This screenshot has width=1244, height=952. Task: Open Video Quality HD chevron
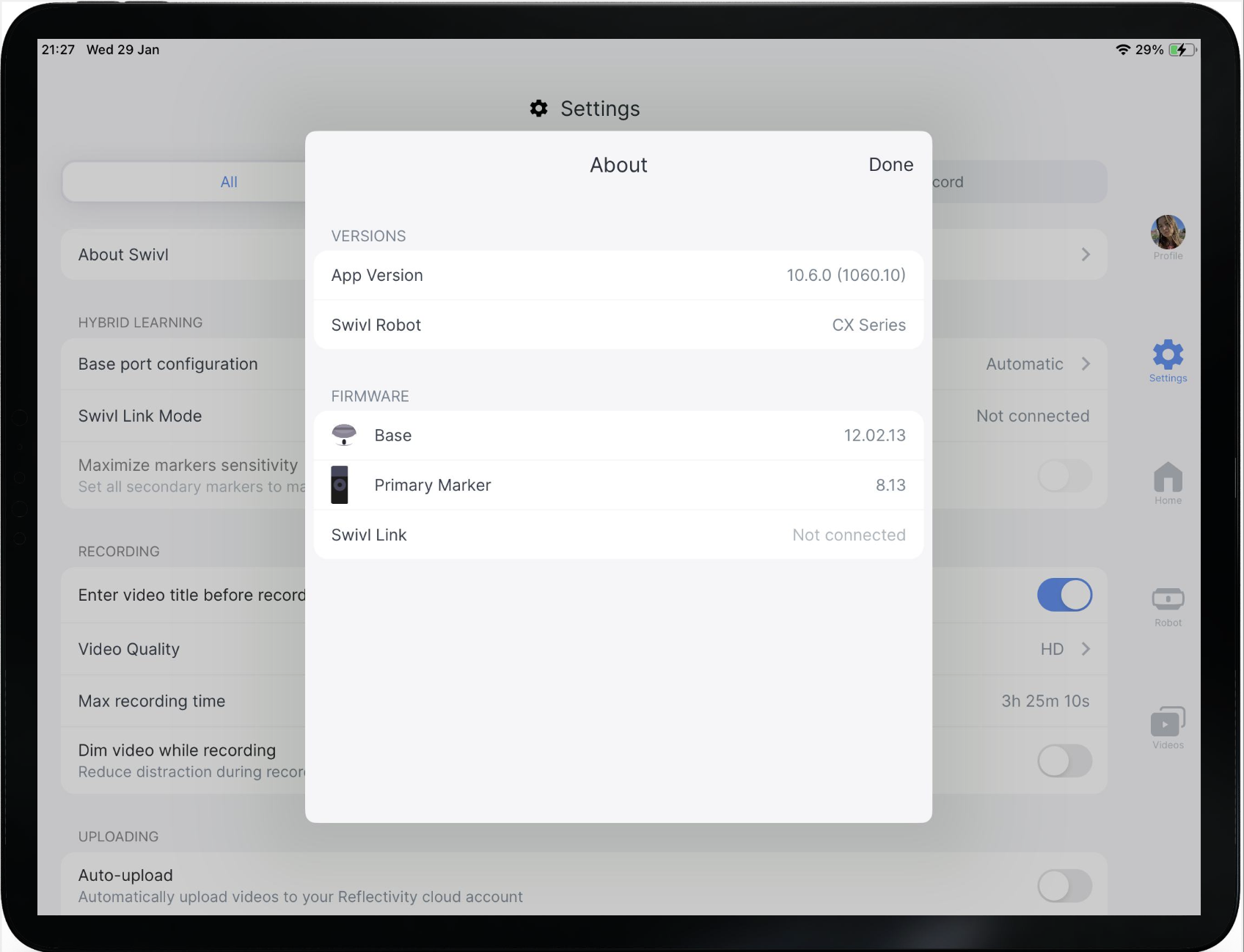[x=1086, y=649]
